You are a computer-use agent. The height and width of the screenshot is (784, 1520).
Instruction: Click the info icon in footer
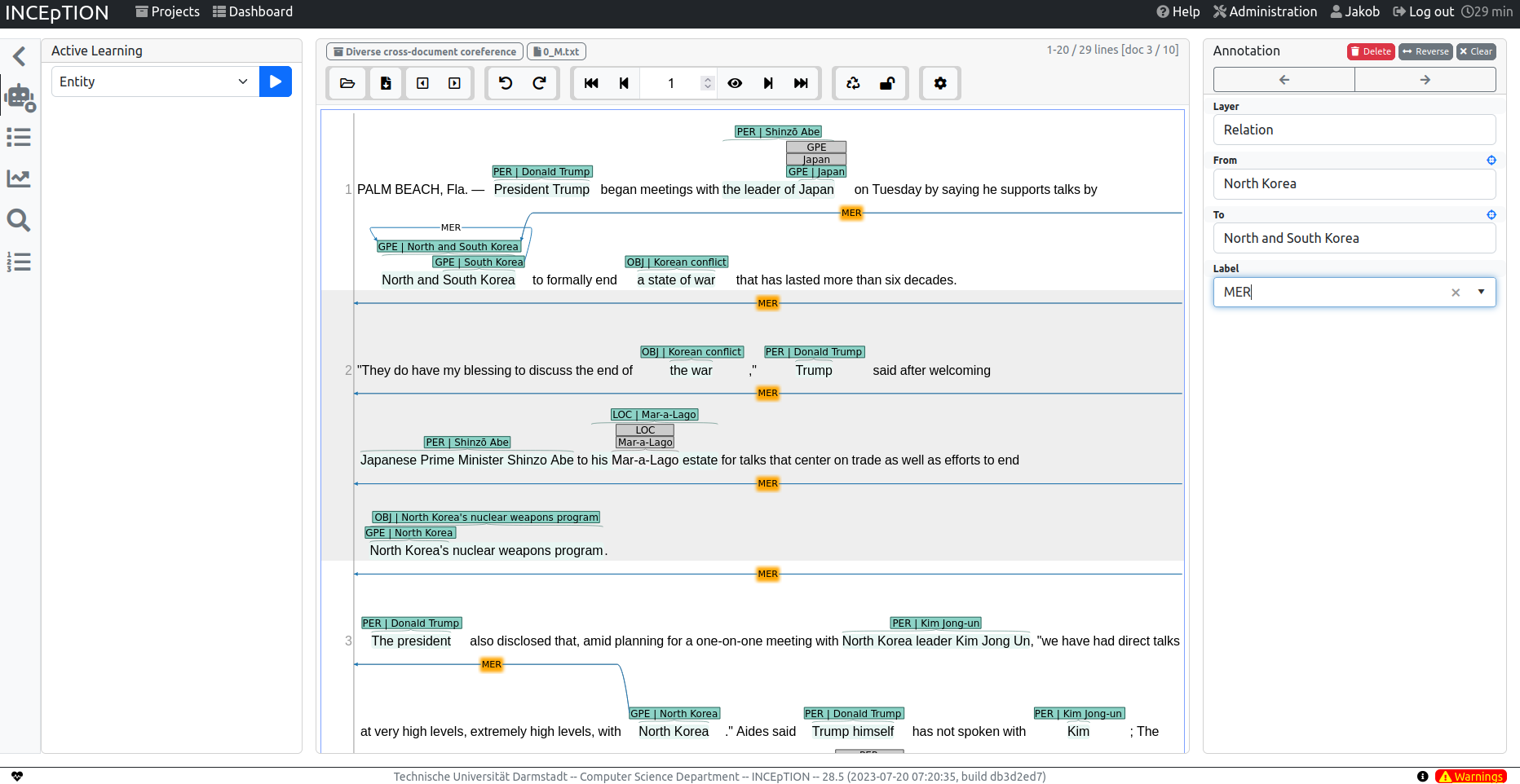coord(1422,777)
